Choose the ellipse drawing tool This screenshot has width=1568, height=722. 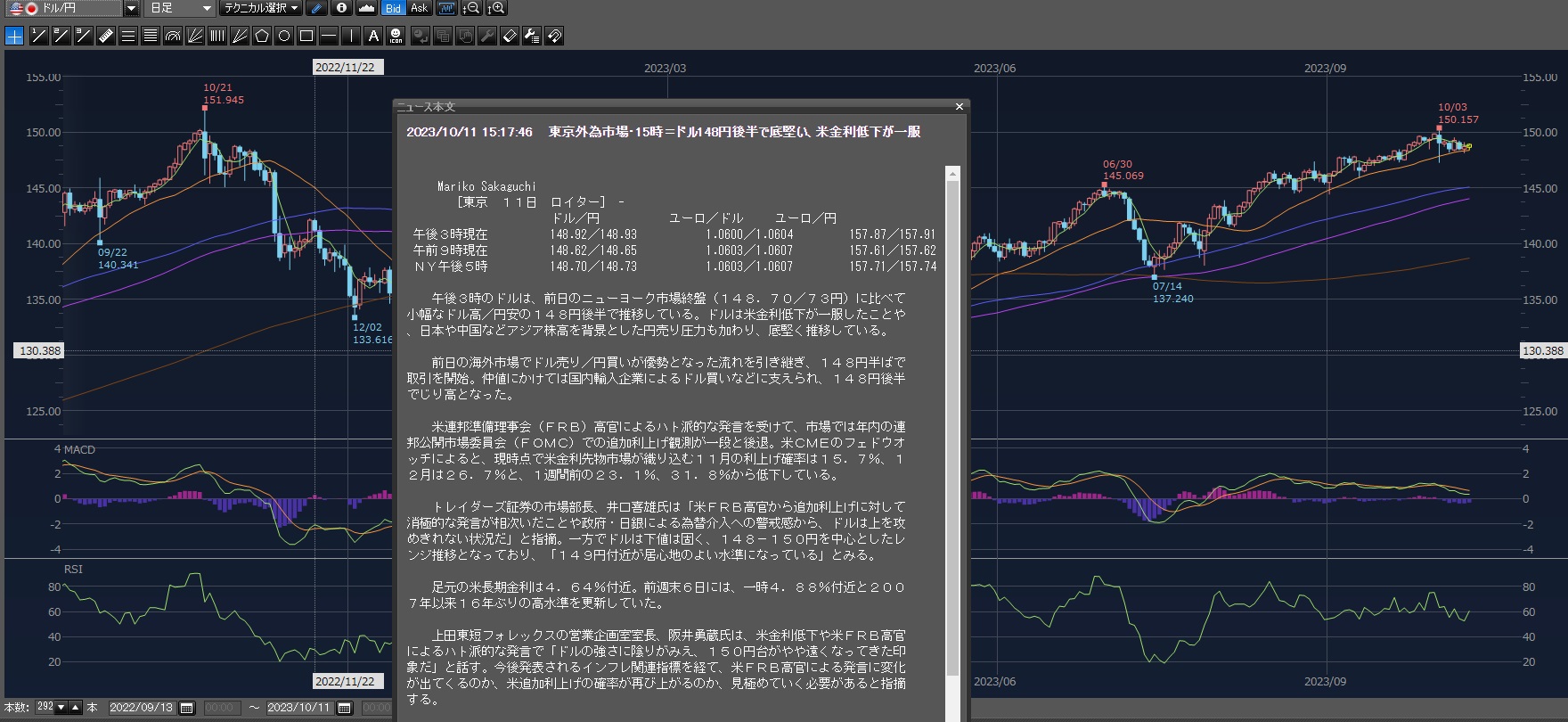(284, 36)
